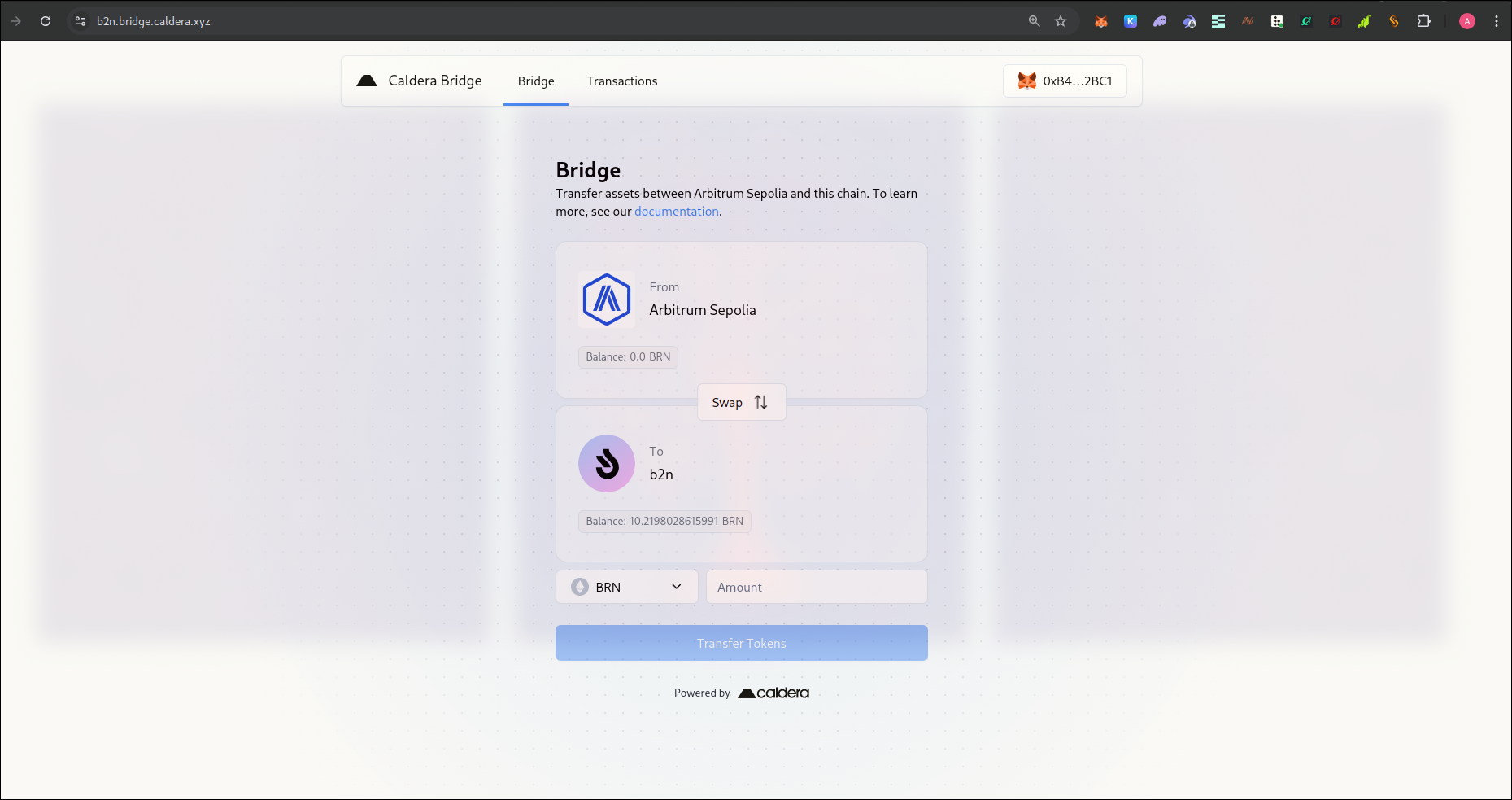This screenshot has width=1512, height=800.
Task: Click the red slashed-circle extension icon
Action: 1336,22
